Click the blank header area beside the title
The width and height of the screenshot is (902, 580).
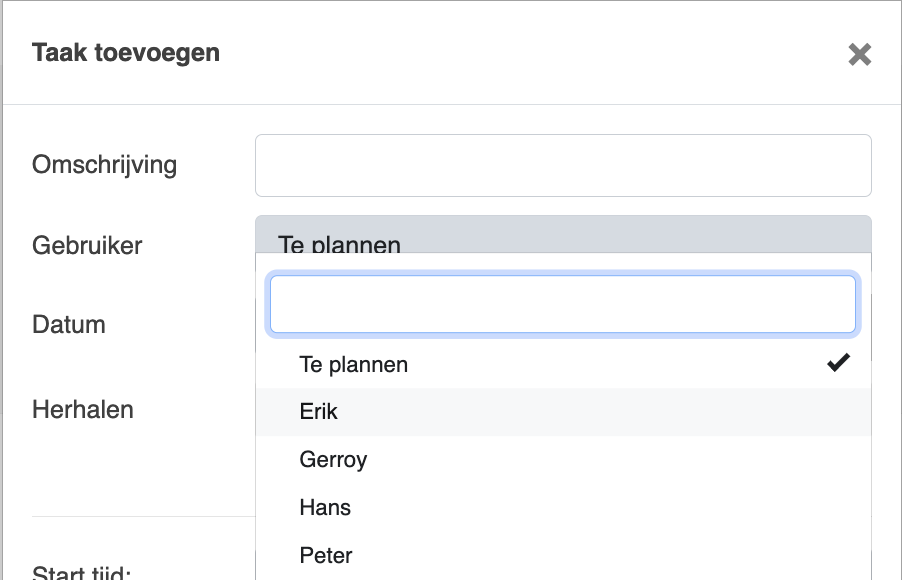tap(529, 53)
